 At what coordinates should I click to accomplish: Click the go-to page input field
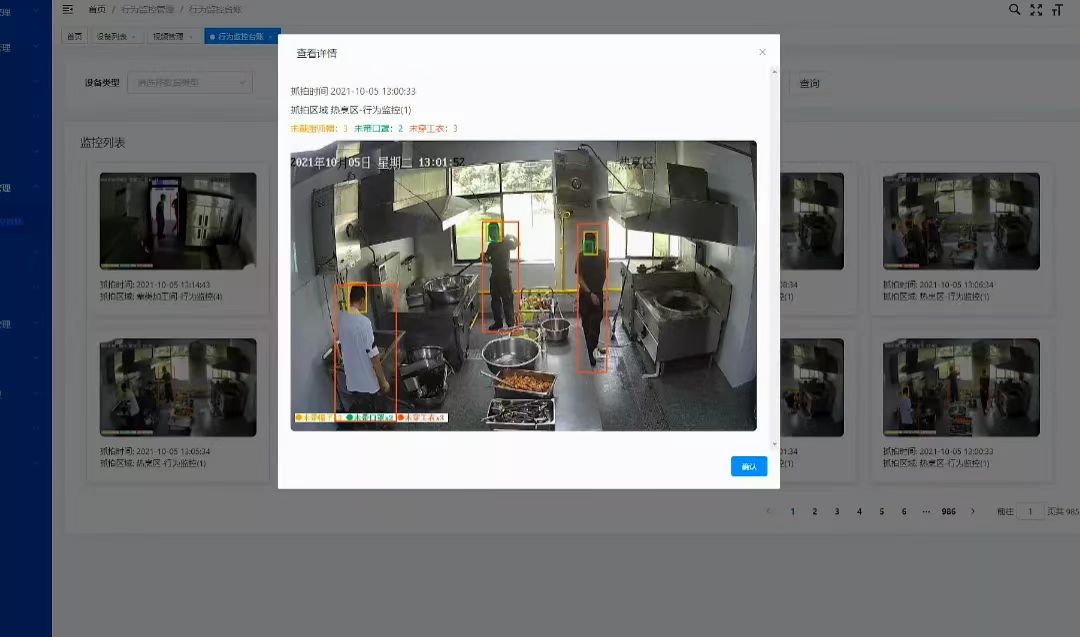pyautogui.click(x=1030, y=511)
